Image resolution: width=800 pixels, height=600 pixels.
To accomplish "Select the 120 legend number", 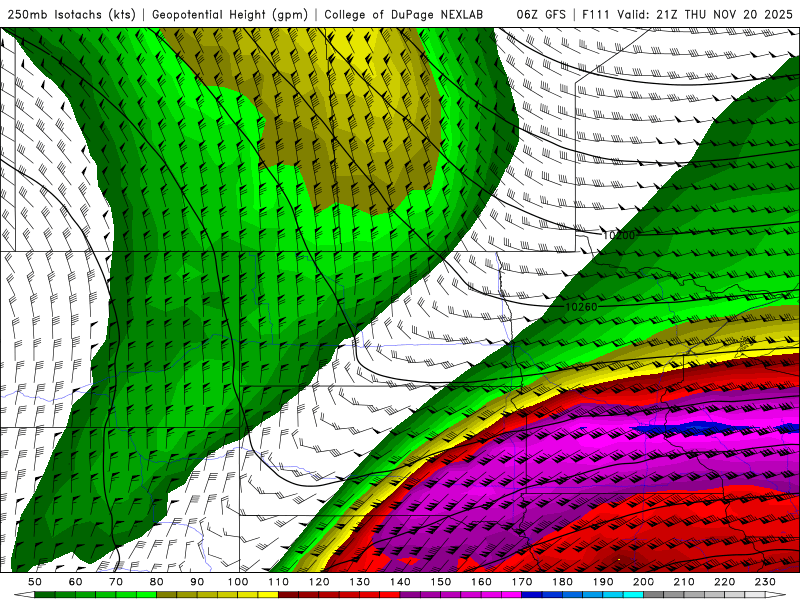I will tap(319, 582).
